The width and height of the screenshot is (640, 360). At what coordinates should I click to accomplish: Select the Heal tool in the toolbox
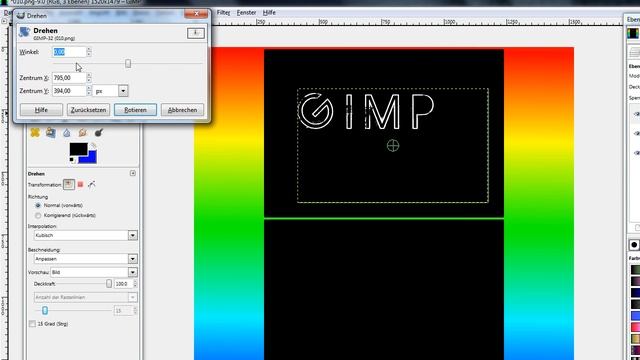click(x=35, y=133)
